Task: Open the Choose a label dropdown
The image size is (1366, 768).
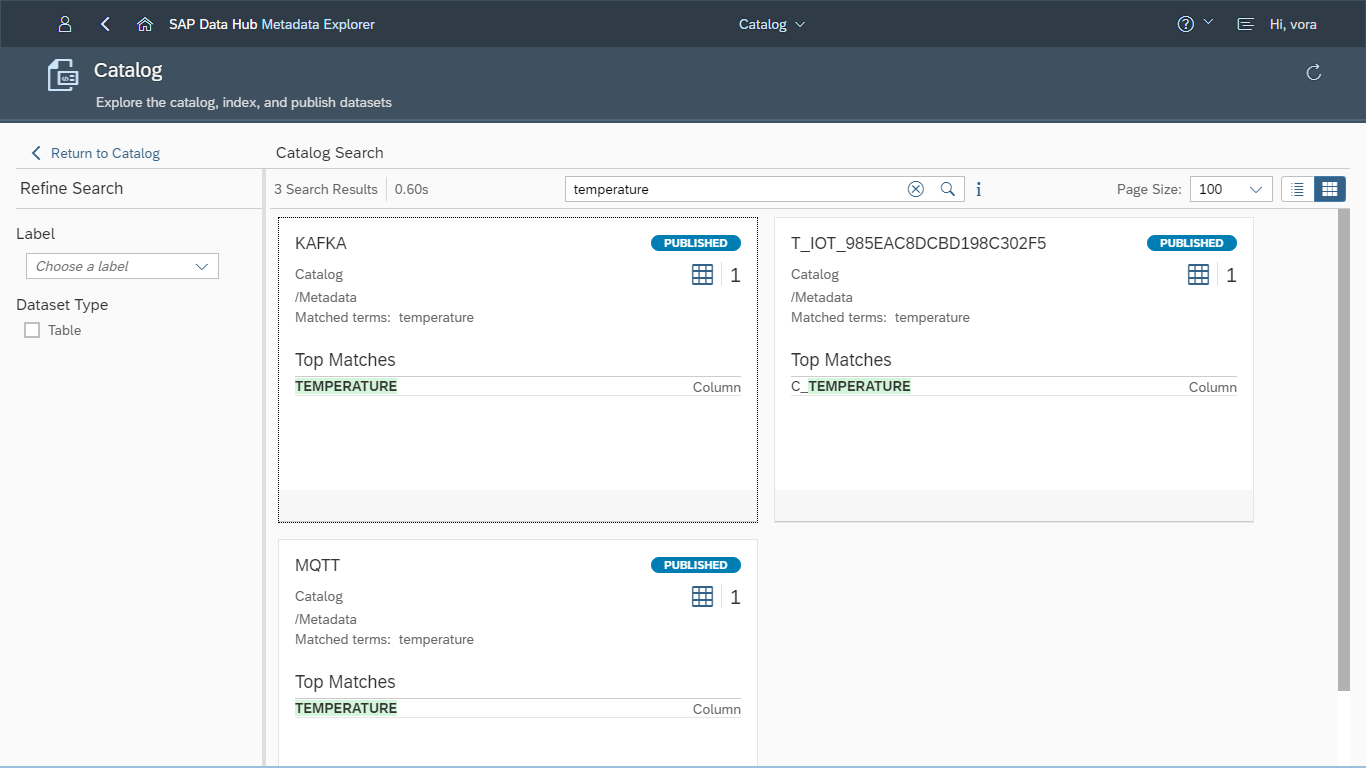Action: [121, 266]
